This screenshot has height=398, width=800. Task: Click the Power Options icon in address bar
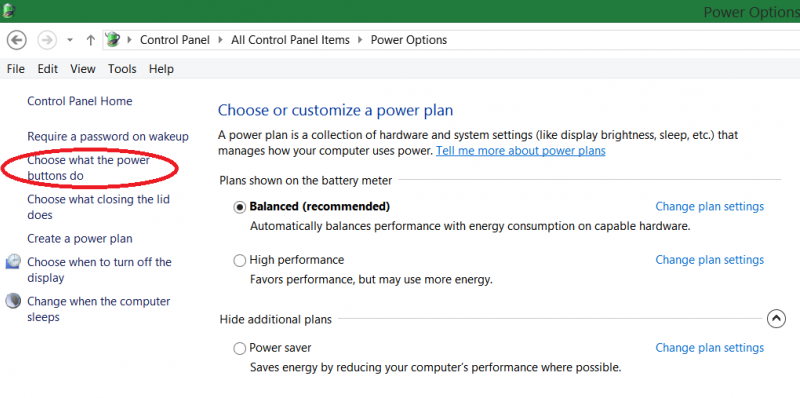tap(113, 40)
